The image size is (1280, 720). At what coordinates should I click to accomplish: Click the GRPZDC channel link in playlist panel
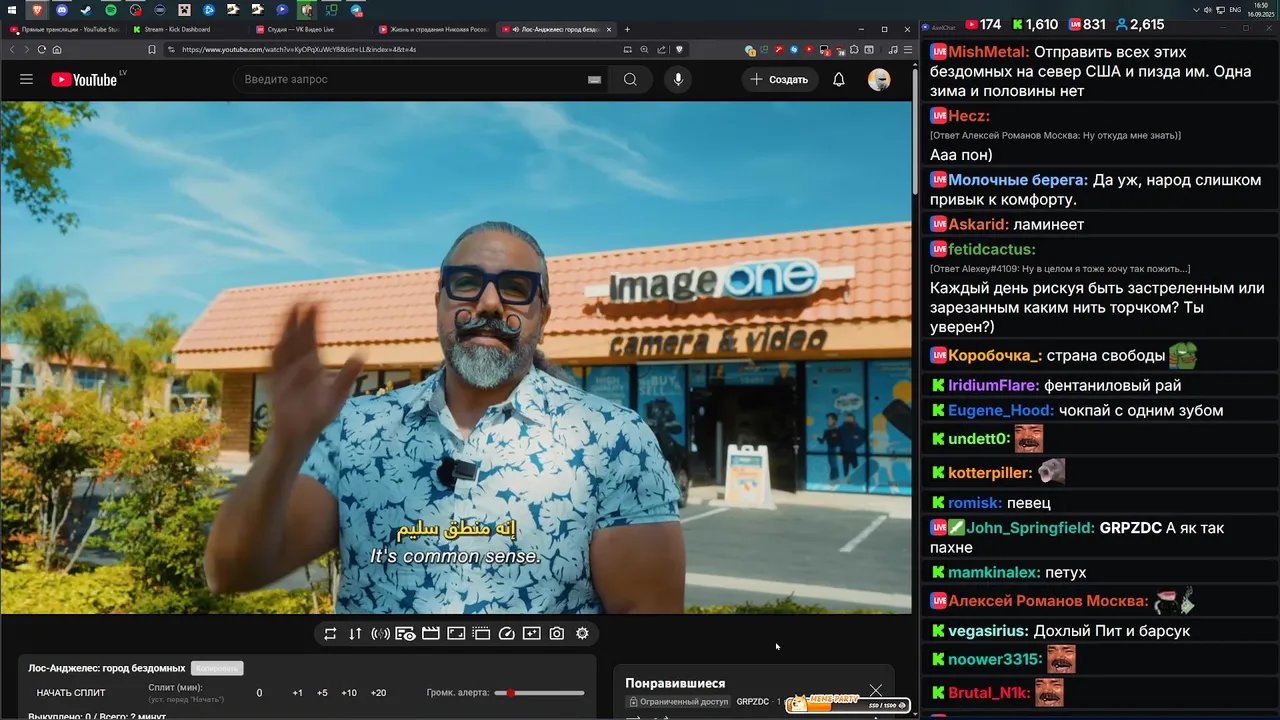[x=753, y=702]
